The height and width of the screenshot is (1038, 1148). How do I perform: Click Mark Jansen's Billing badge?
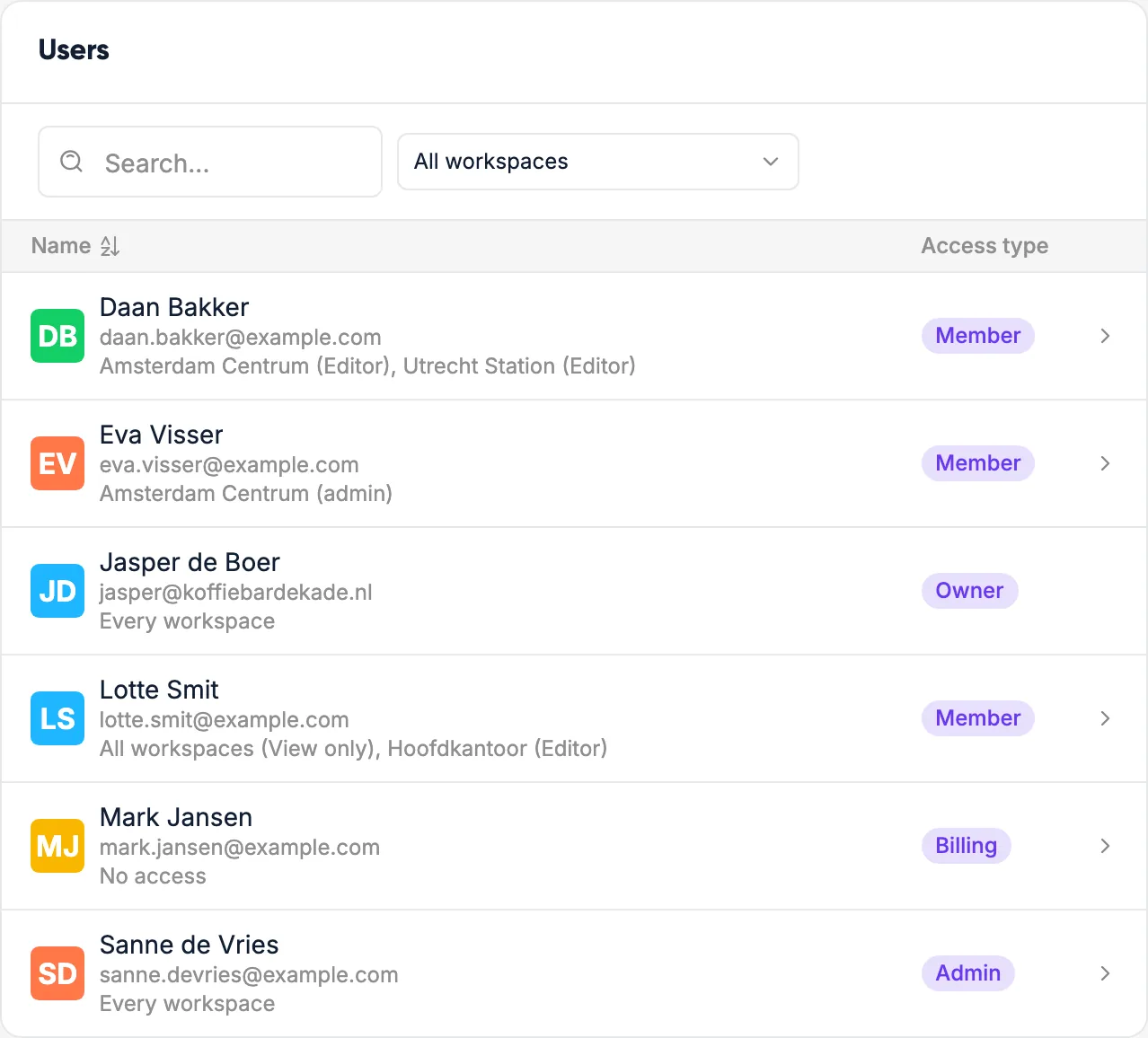(967, 846)
